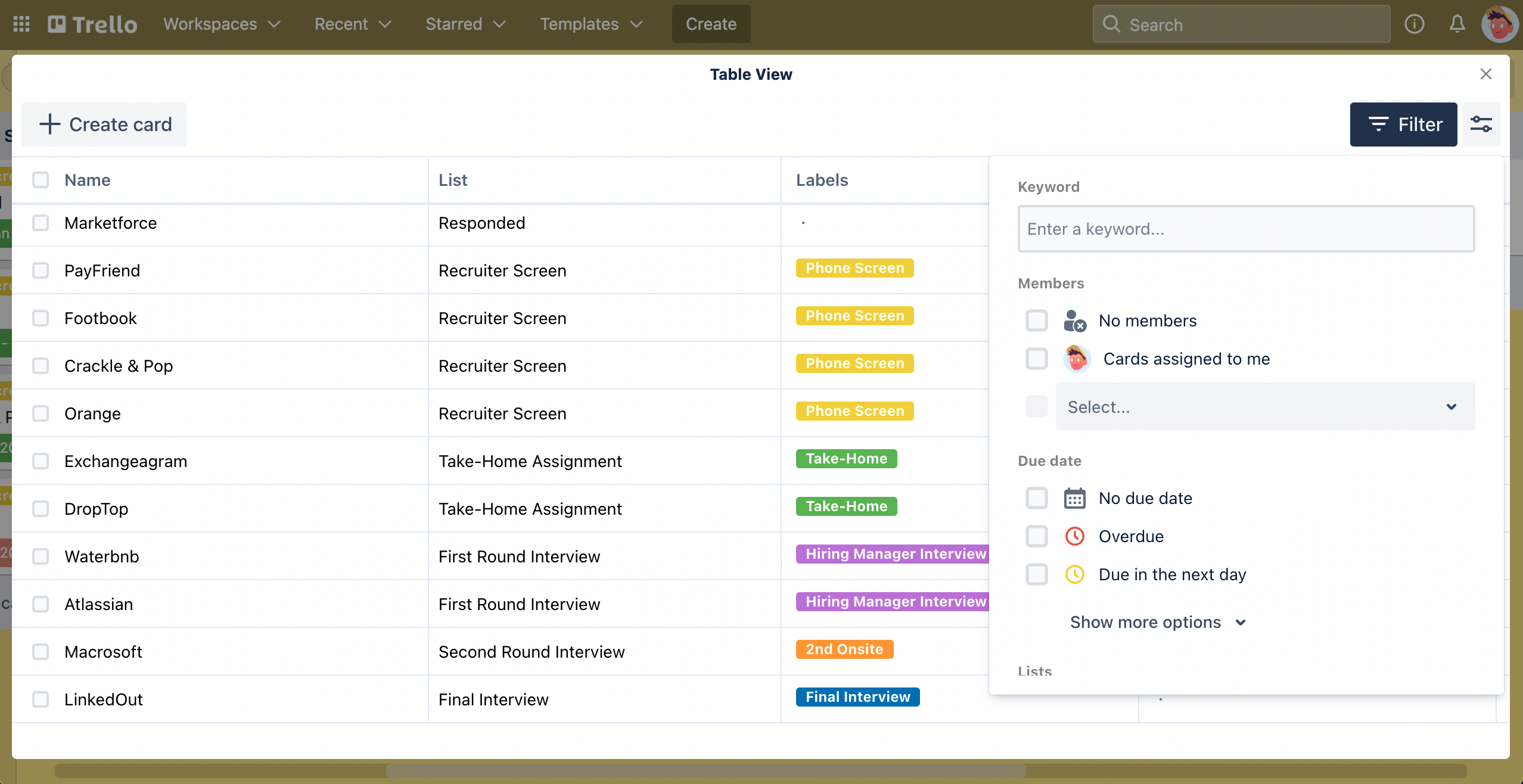Open the Templates menu
The width and height of the screenshot is (1523, 784).
(590, 24)
